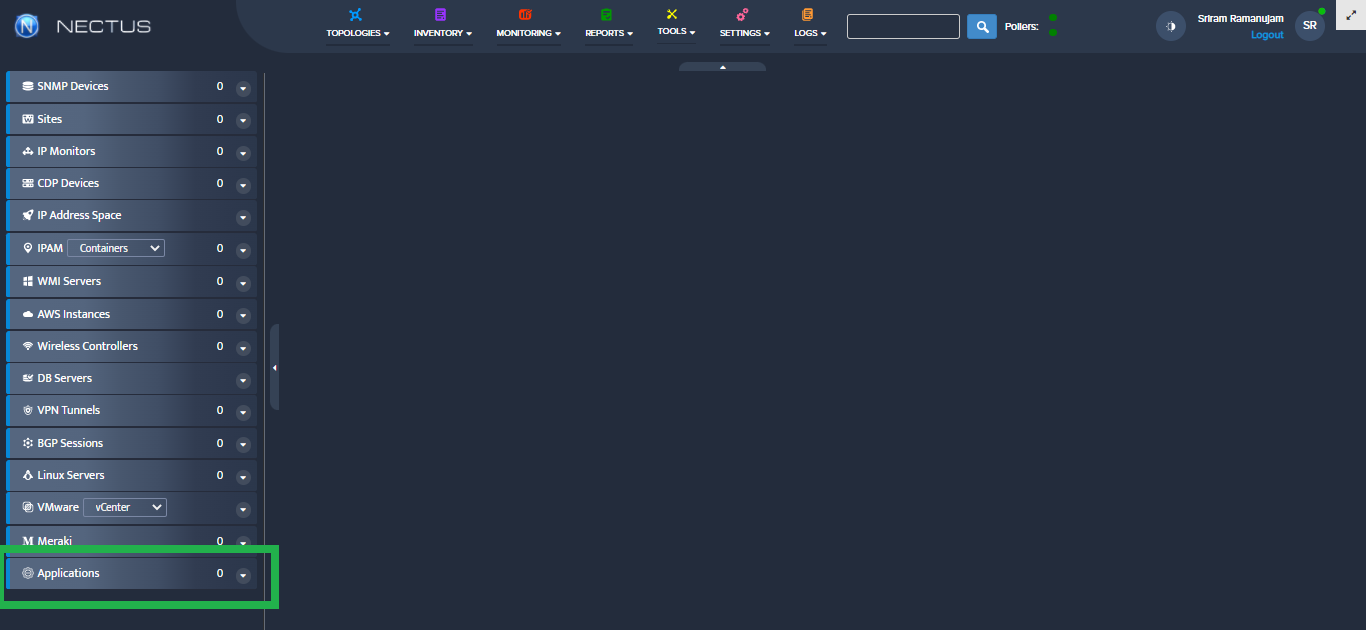The width and height of the screenshot is (1366, 630).
Task: Expand the VPN Tunnels row arrow
Action: coord(243,412)
